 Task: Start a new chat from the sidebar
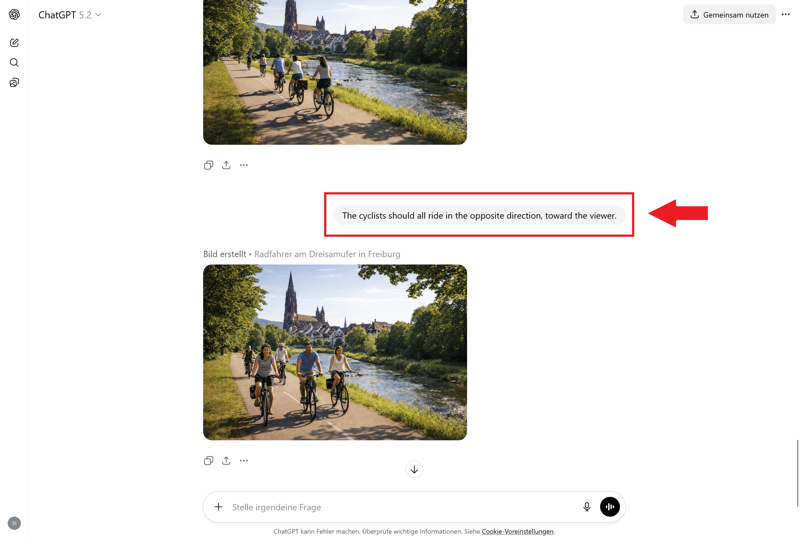click(x=14, y=43)
